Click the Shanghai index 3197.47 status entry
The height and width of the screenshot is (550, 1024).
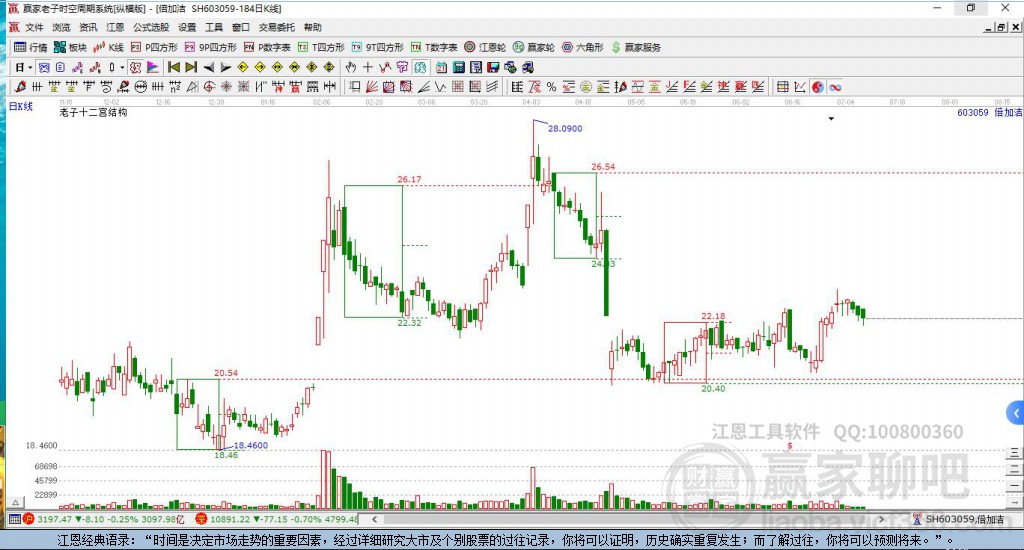click(104, 519)
